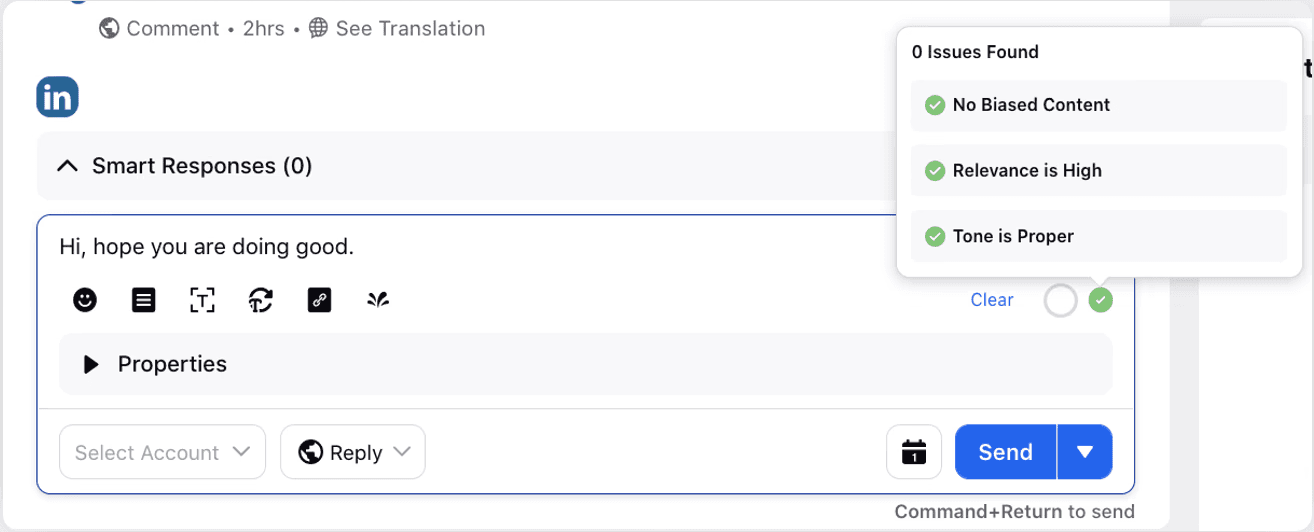The width and height of the screenshot is (1314, 532).
Task: Click the LinkedIn logo icon
Action: (57, 97)
